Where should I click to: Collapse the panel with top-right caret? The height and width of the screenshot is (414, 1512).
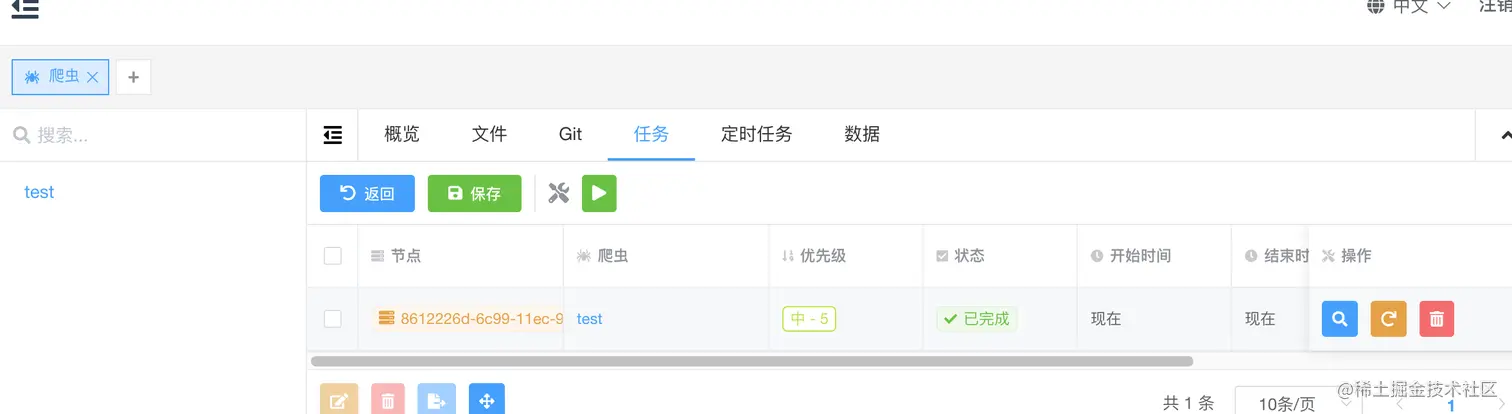(1505, 135)
